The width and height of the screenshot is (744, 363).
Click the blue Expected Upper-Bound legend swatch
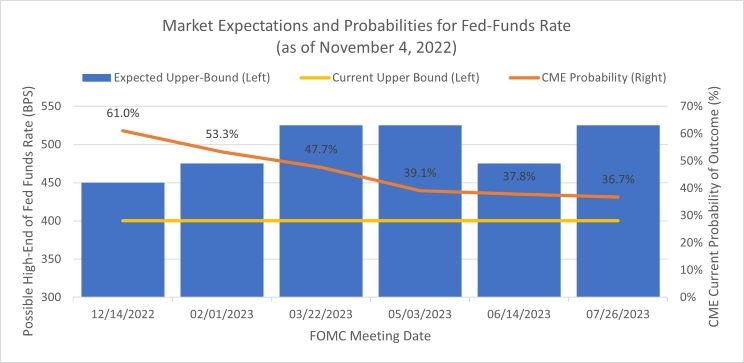pos(97,78)
